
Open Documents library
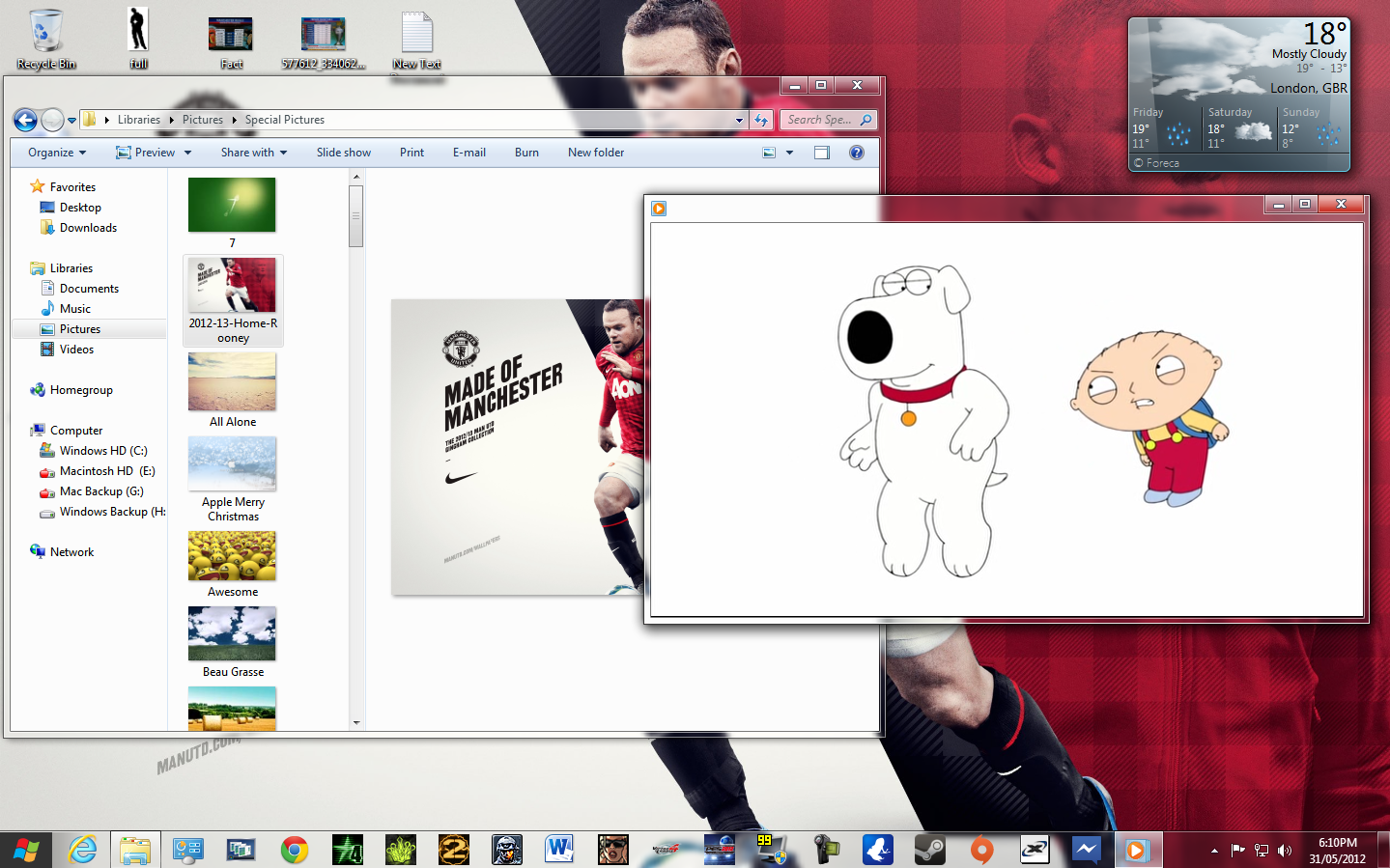point(89,289)
